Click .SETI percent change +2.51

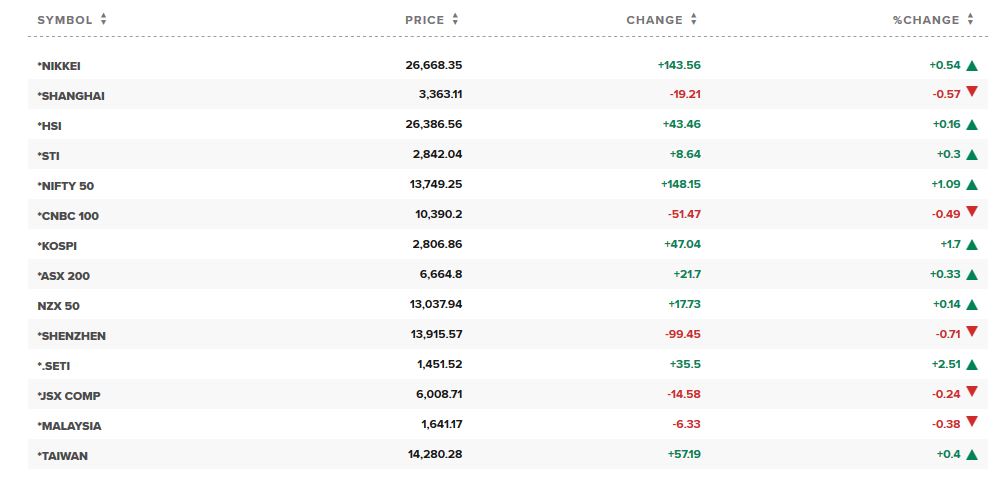point(946,364)
